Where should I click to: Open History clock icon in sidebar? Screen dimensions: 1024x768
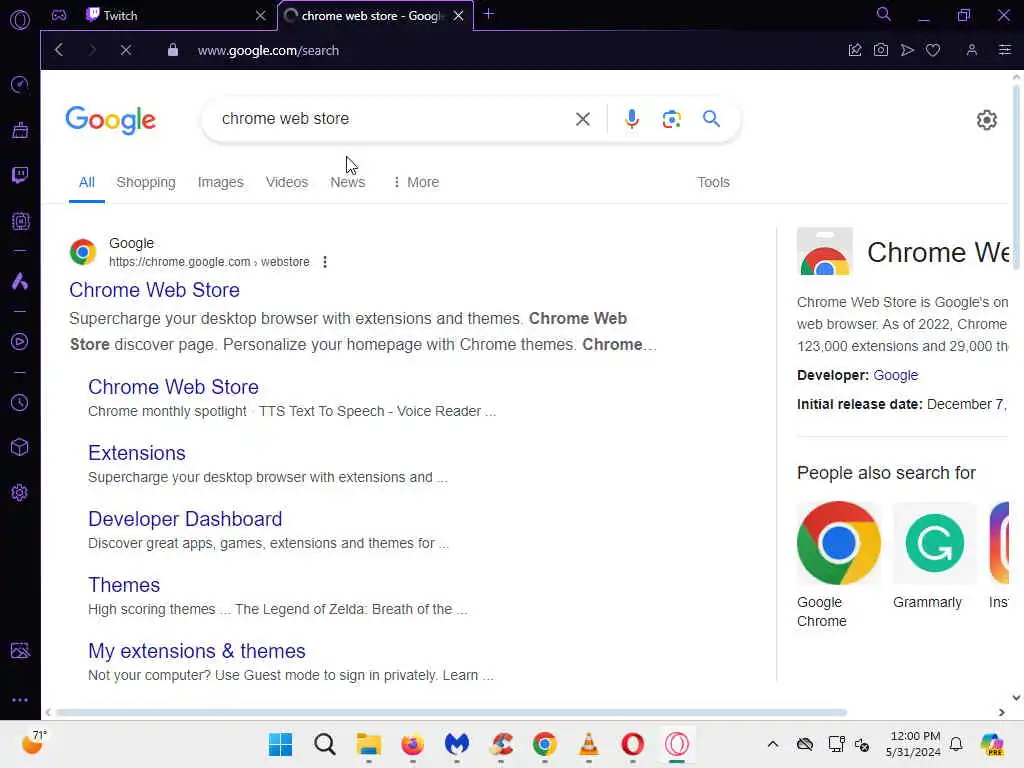coord(20,402)
